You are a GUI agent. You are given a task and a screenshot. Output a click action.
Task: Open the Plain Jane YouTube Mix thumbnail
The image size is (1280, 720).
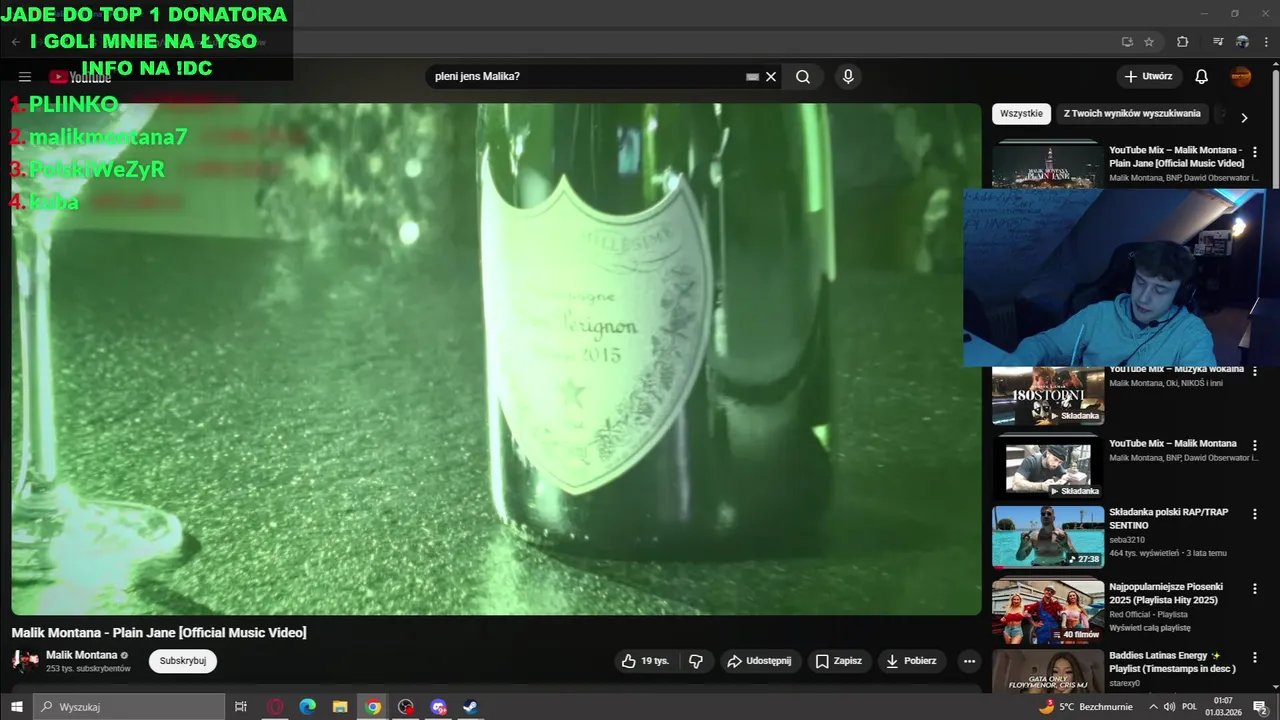(x=1048, y=164)
